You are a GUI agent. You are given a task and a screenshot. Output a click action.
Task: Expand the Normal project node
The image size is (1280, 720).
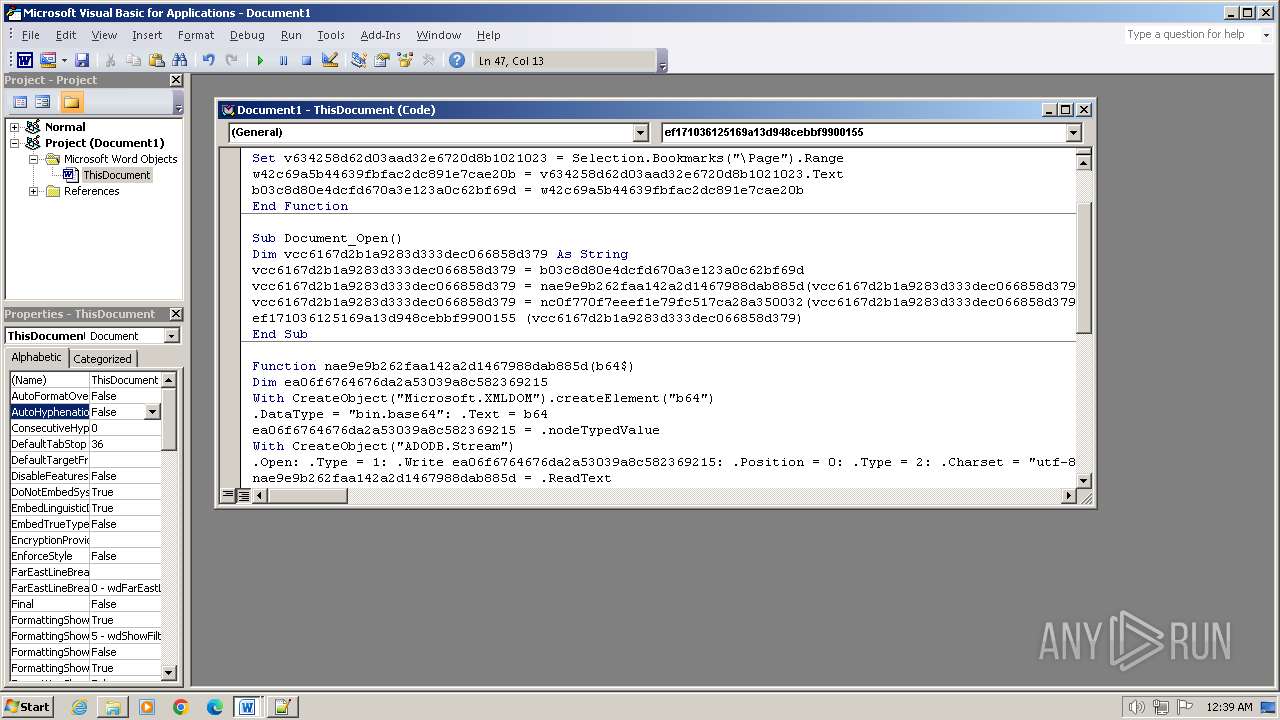[x=15, y=127]
